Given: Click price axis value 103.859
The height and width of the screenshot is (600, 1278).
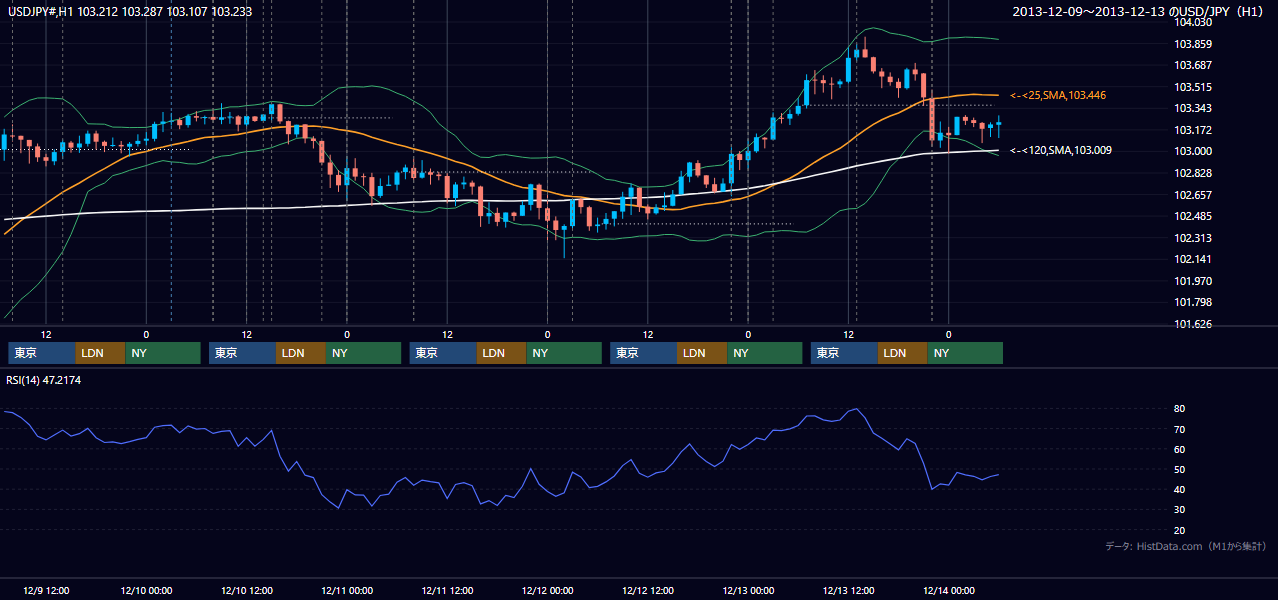Looking at the screenshot, I should pos(1193,44).
